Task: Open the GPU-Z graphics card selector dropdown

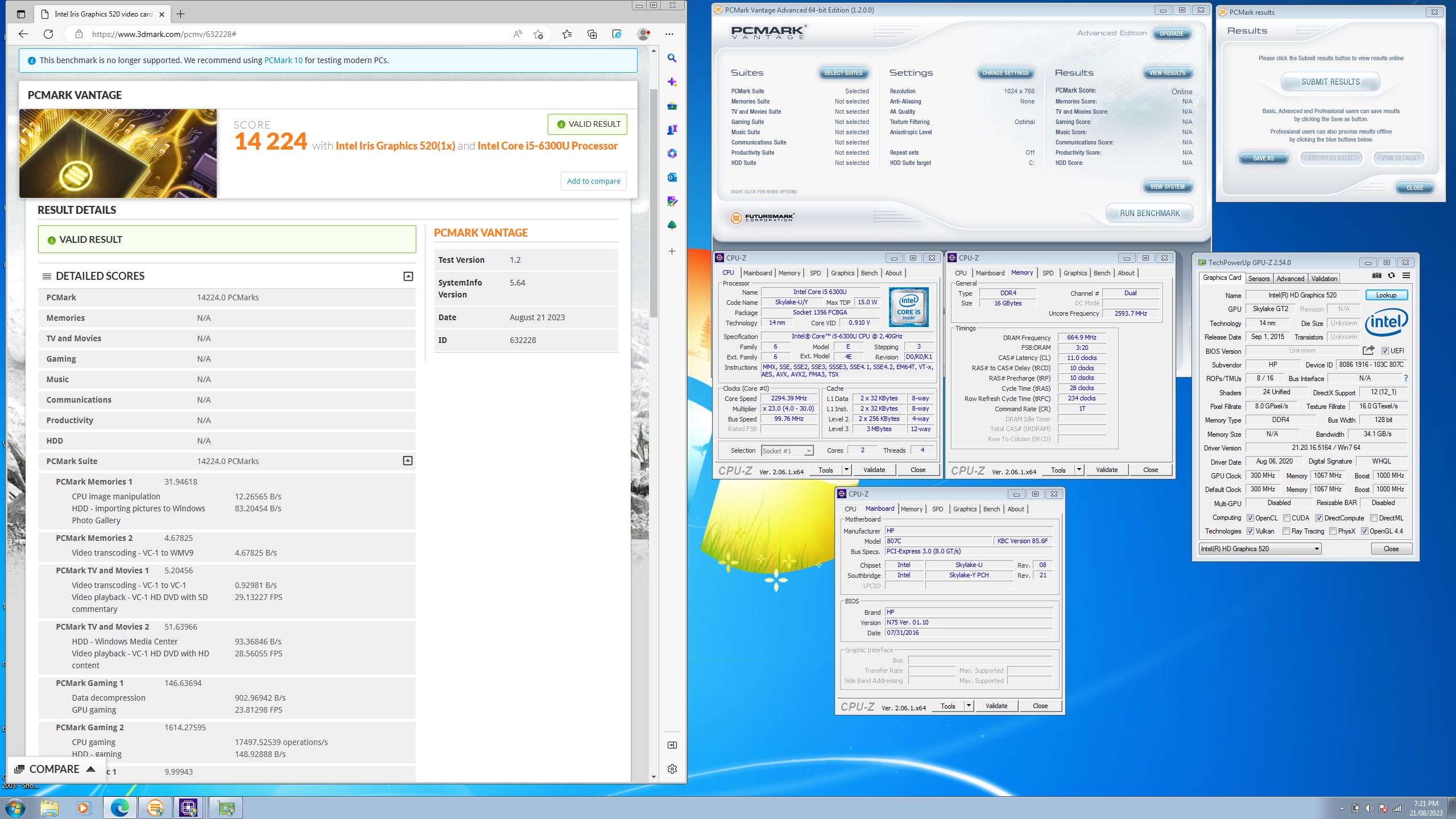Action: pos(1260,549)
